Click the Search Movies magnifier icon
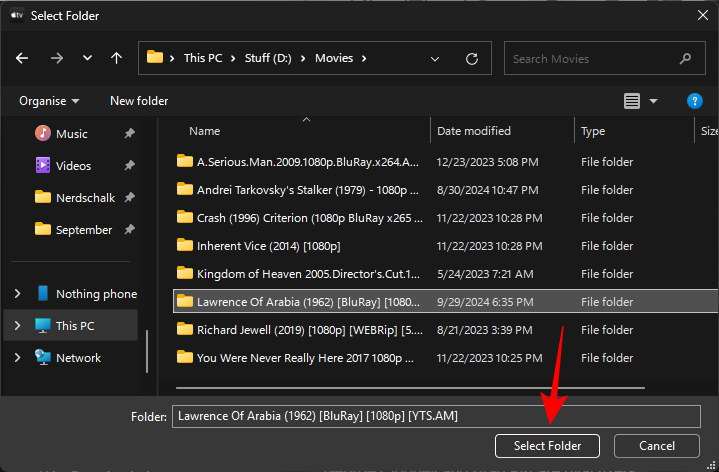This screenshot has width=719, height=472. [686, 59]
